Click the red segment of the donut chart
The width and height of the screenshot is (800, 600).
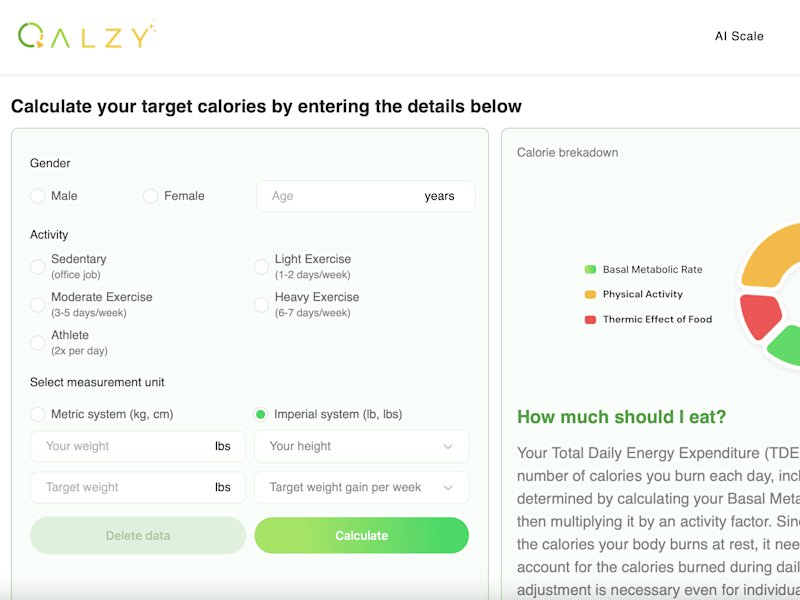click(x=759, y=316)
